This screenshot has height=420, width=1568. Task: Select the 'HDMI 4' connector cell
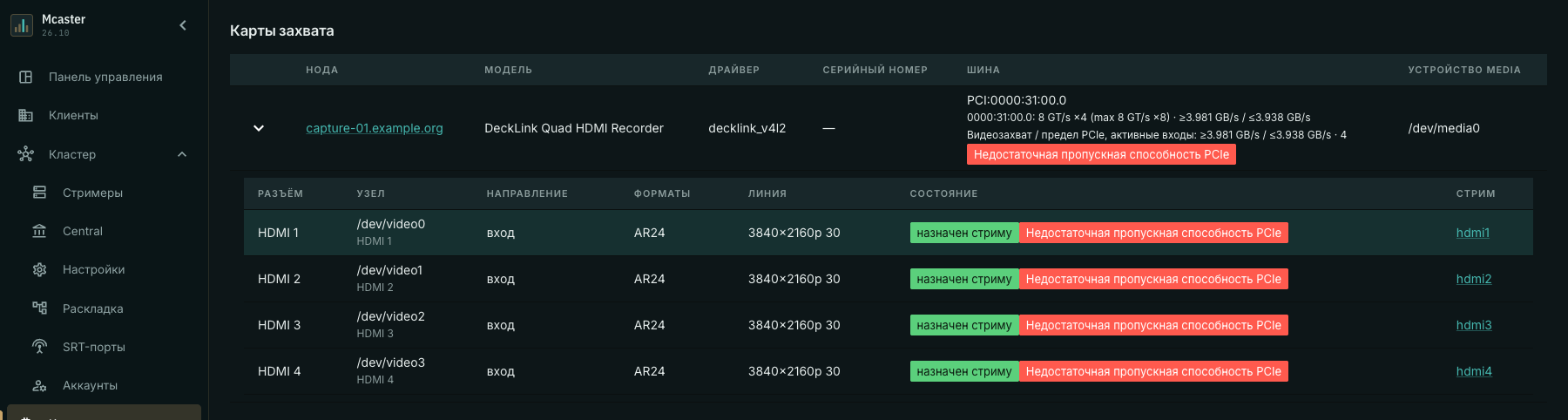(280, 371)
